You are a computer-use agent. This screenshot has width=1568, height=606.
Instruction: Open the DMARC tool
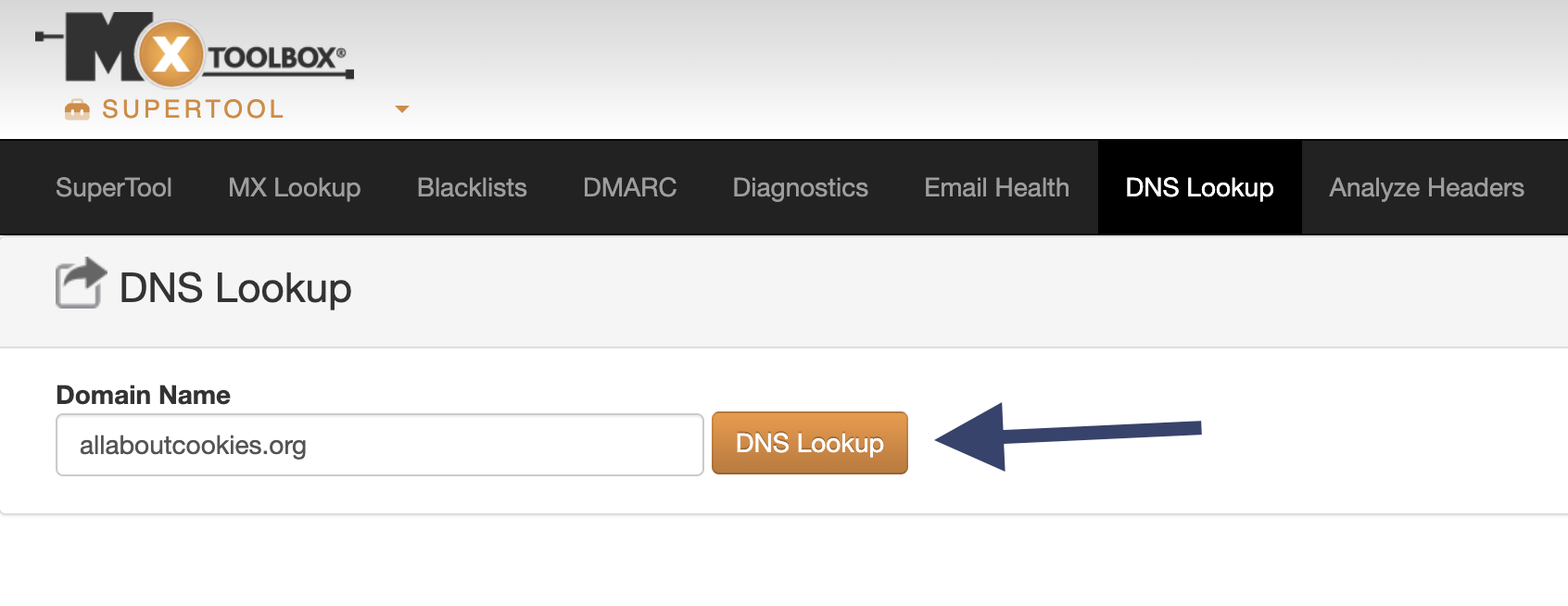tap(629, 187)
